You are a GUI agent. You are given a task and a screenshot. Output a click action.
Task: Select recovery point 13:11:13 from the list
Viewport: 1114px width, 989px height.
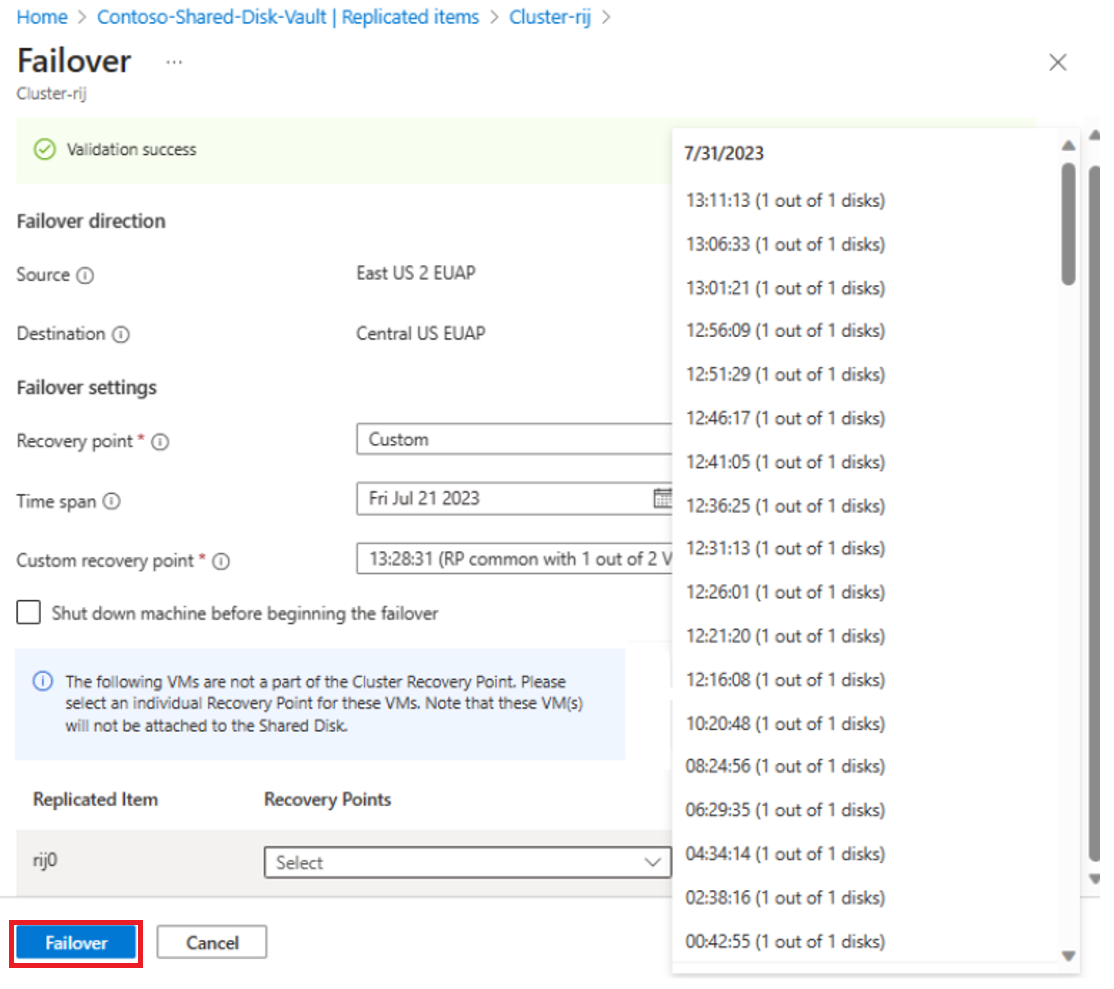tap(784, 200)
